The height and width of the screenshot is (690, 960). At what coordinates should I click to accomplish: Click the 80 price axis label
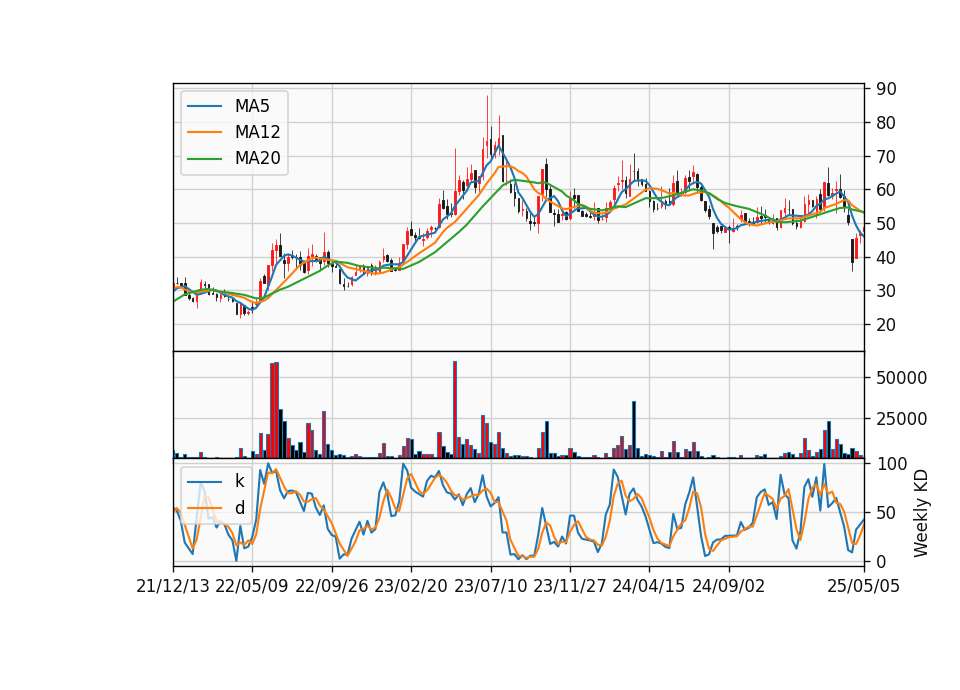[x=886, y=123]
